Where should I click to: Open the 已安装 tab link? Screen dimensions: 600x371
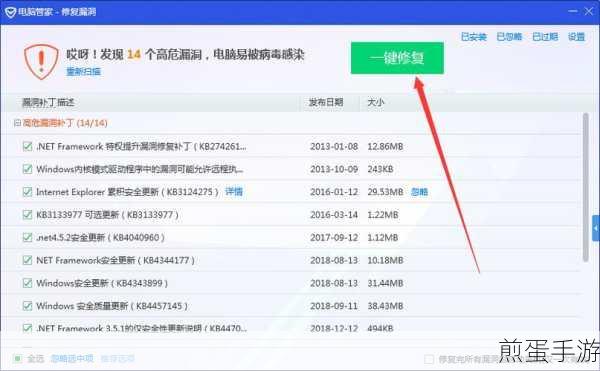474,37
